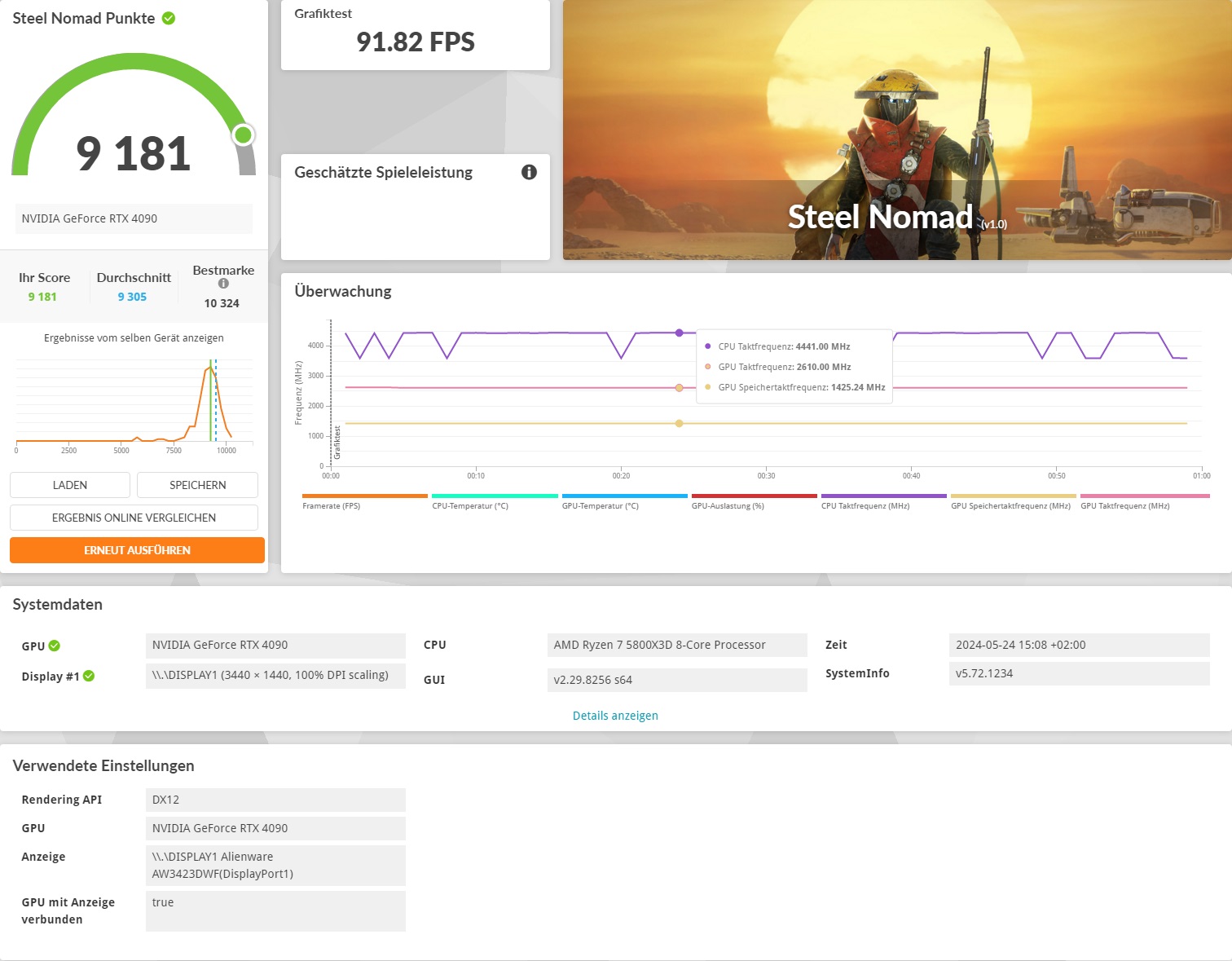Click the orange ERNEUT AUSFÜHREN button
Screen dimensions: 1232x961
pyautogui.click(x=137, y=550)
